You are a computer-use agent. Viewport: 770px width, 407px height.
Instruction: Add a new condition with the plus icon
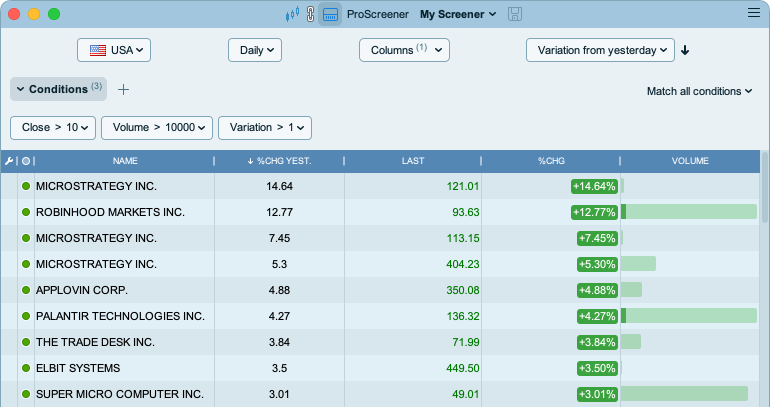pos(123,89)
